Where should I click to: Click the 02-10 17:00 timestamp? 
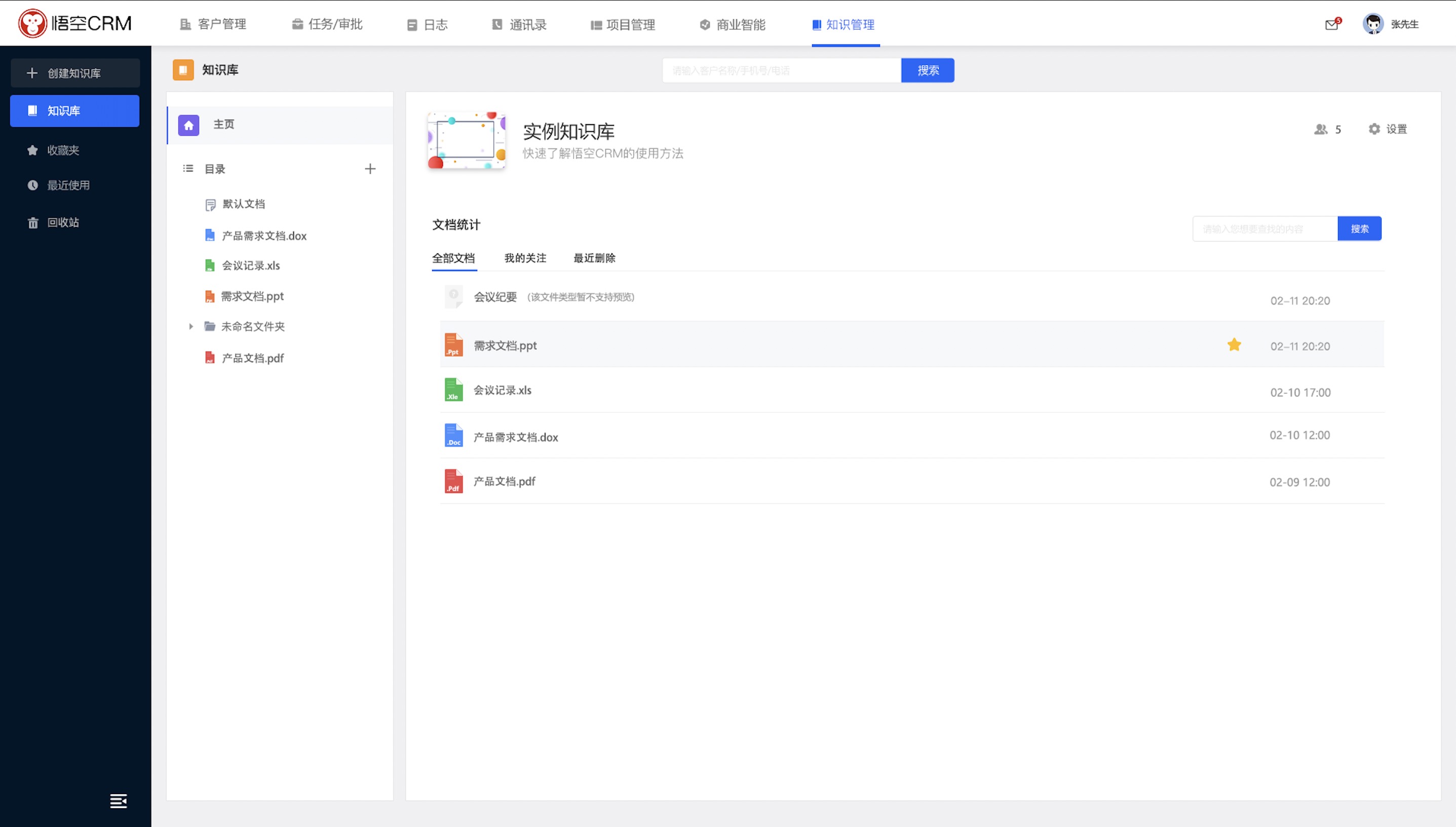click(1300, 393)
